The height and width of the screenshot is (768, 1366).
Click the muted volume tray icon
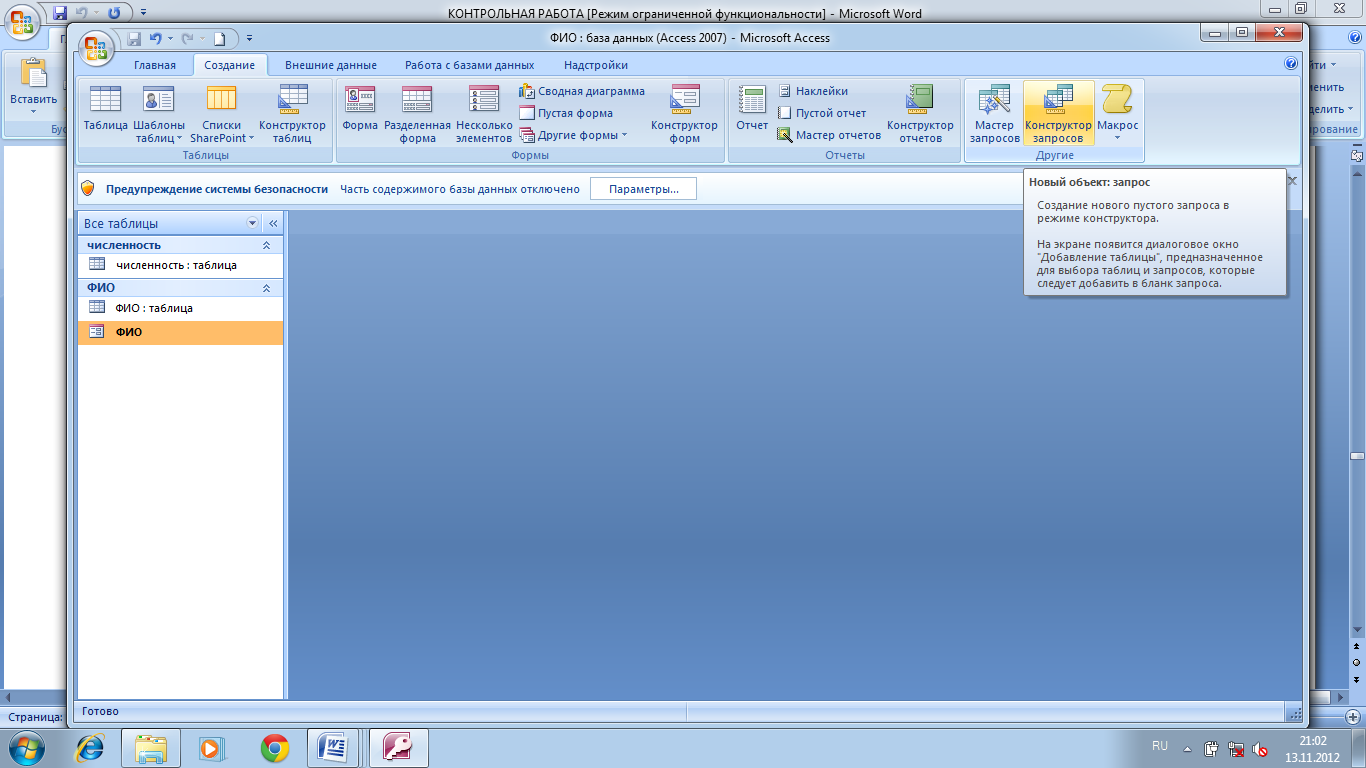click(1262, 749)
